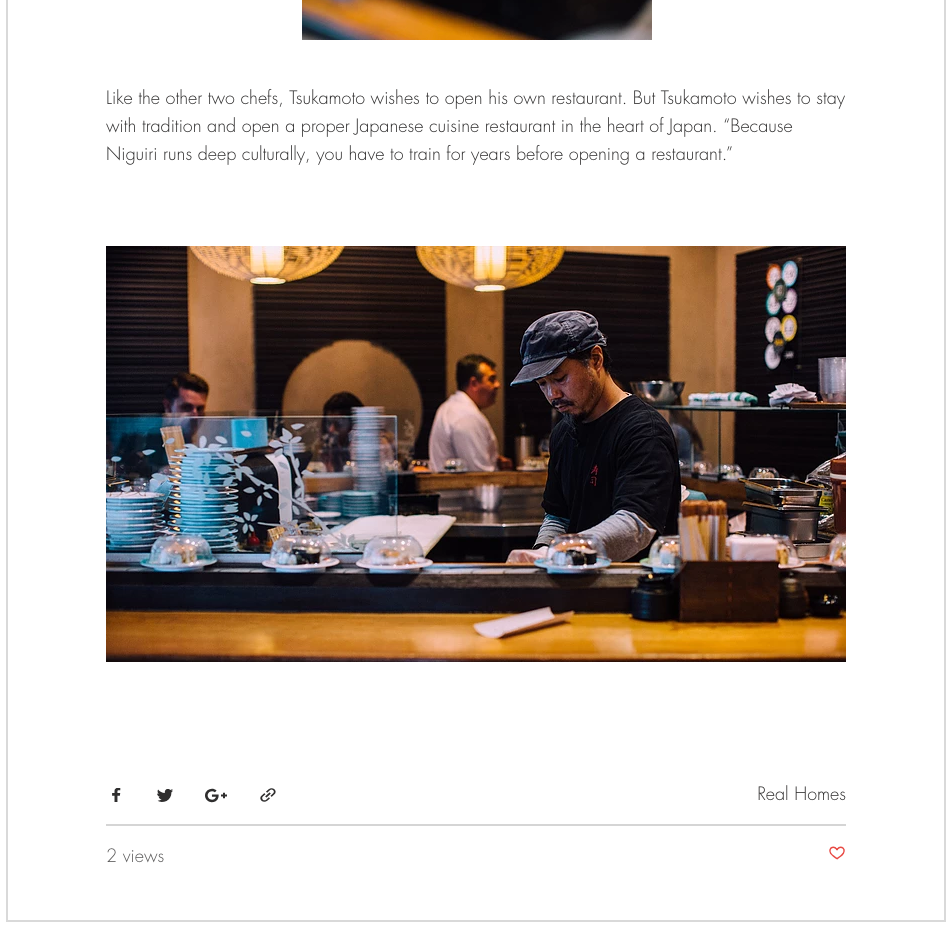The height and width of the screenshot is (926, 946).
Task: Like the post with the heart icon
Action: coord(837,852)
